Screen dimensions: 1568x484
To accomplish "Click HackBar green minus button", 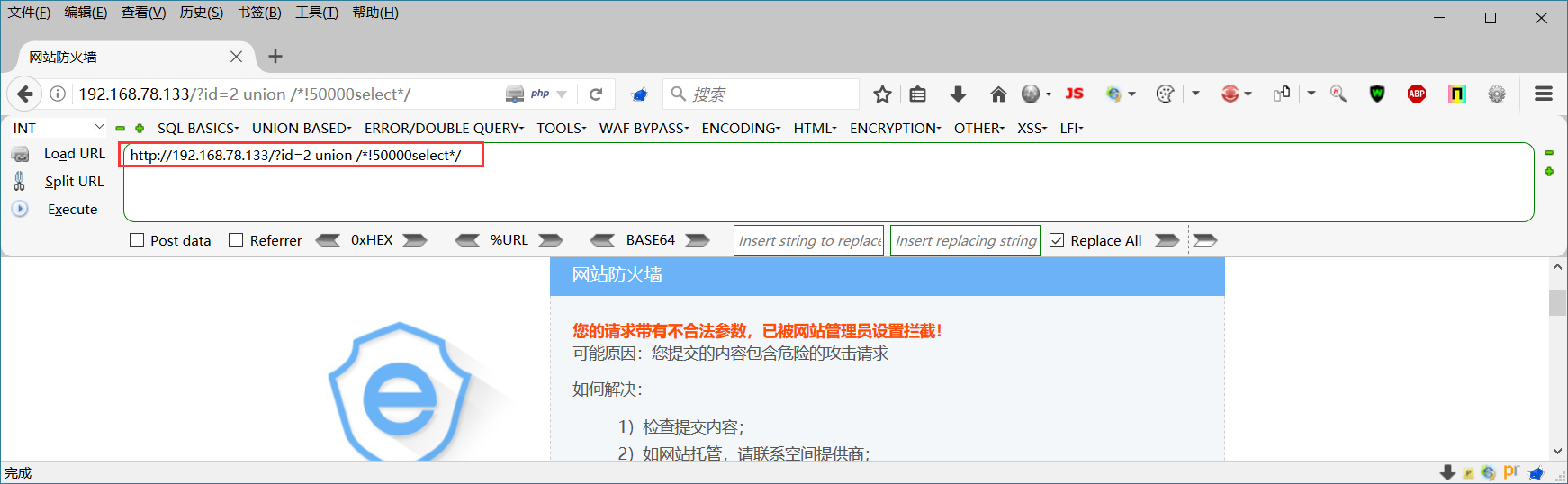I will (x=121, y=129).
